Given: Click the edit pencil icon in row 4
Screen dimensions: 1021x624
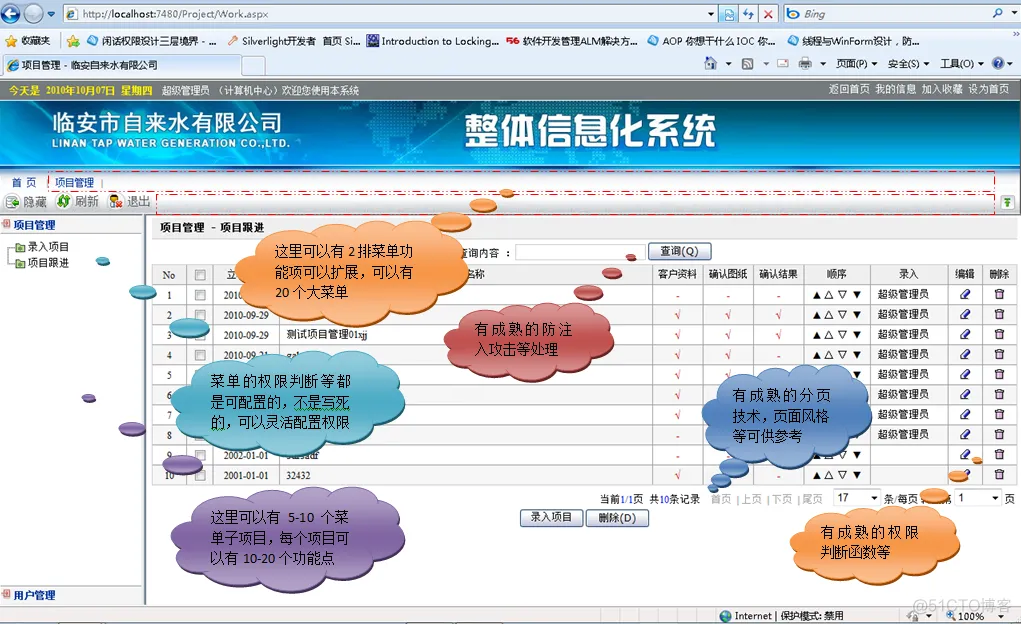Looking at the screenshot, I should [965, 354].
